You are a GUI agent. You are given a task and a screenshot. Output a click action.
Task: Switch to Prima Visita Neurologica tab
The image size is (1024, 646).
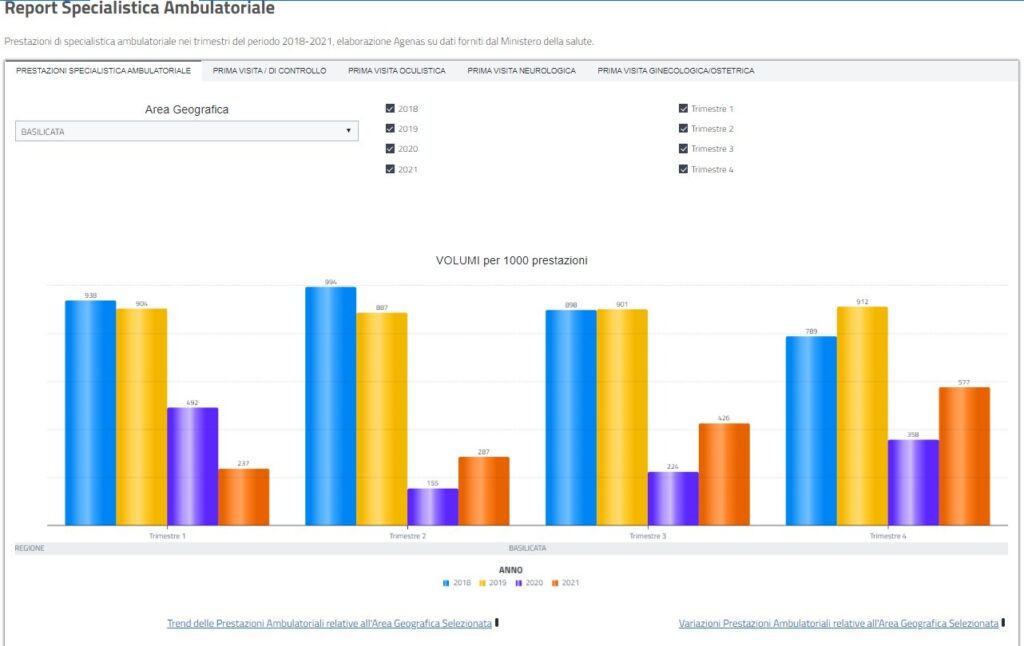tap(521, 71)
